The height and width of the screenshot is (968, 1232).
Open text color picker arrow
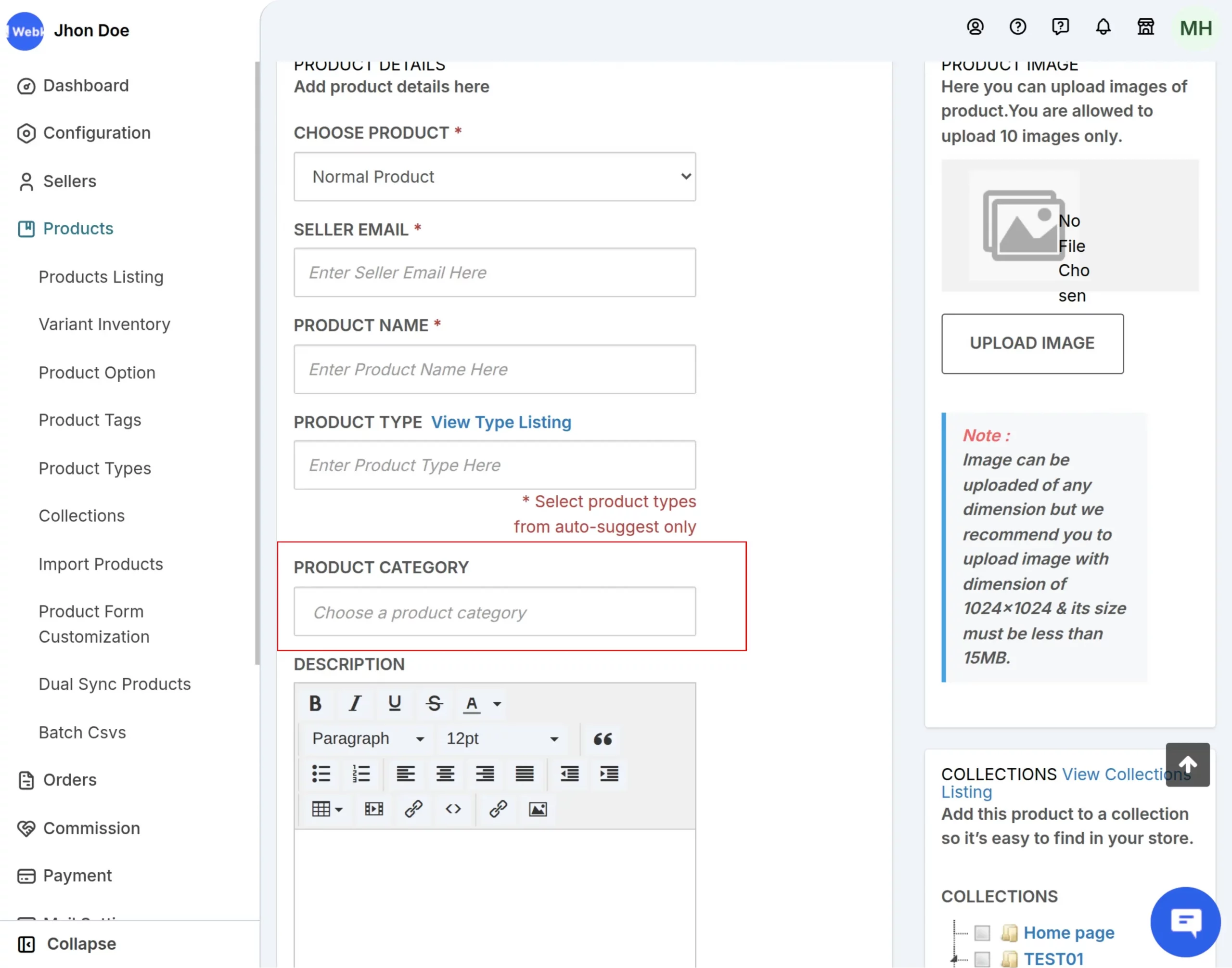(497, 704)
